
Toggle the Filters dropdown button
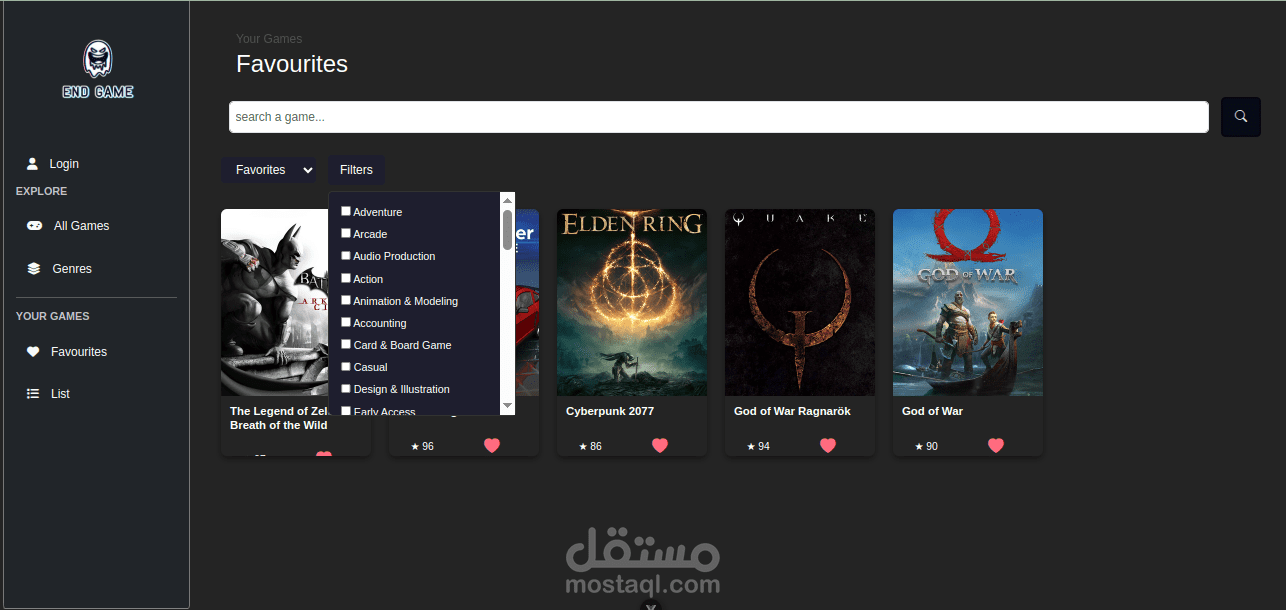coord(356,170)
